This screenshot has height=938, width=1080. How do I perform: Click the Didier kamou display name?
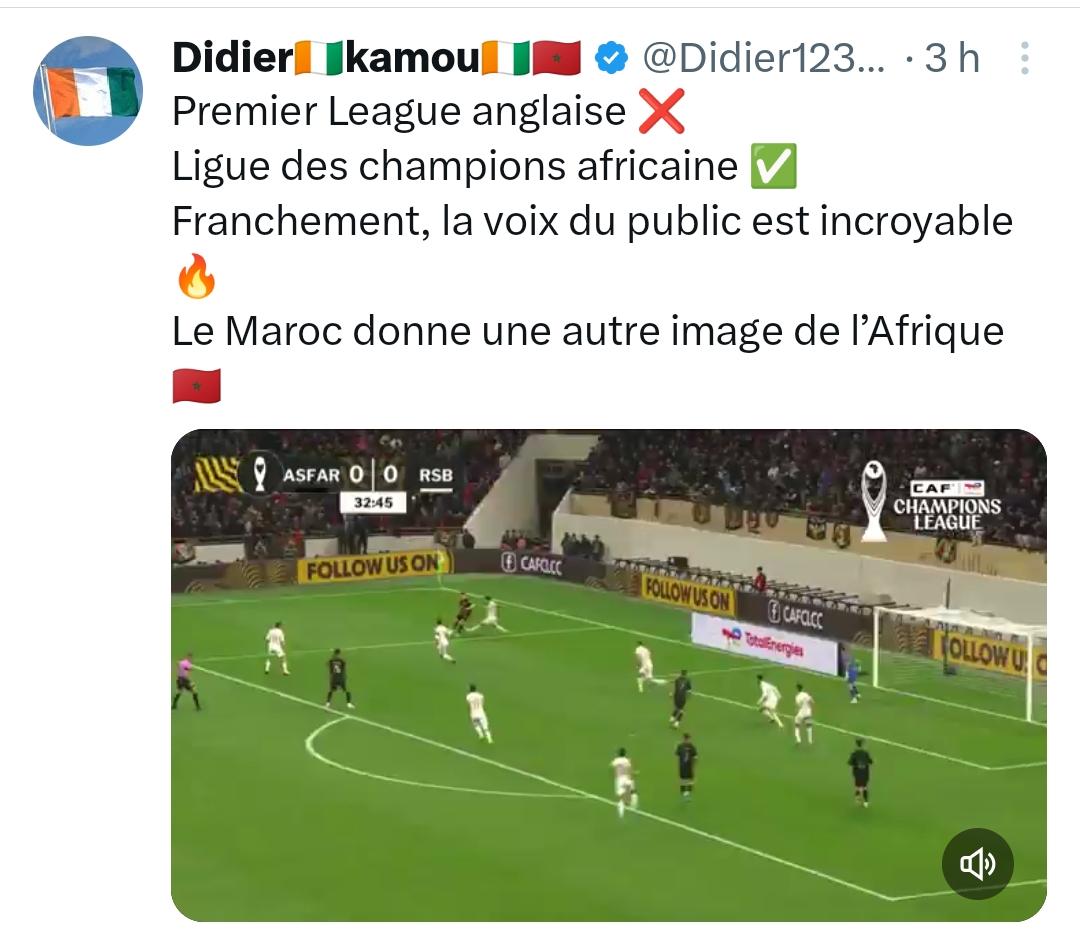pos(377,58)
